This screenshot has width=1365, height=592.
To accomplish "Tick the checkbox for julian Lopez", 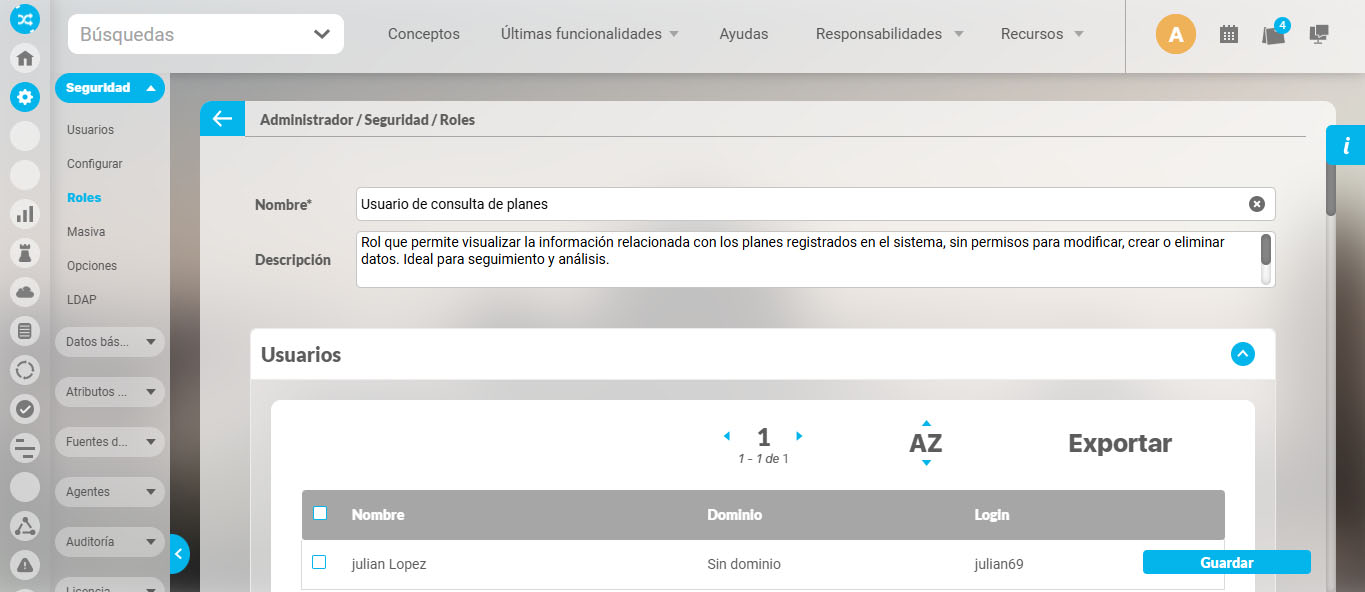I will point(319,563).
